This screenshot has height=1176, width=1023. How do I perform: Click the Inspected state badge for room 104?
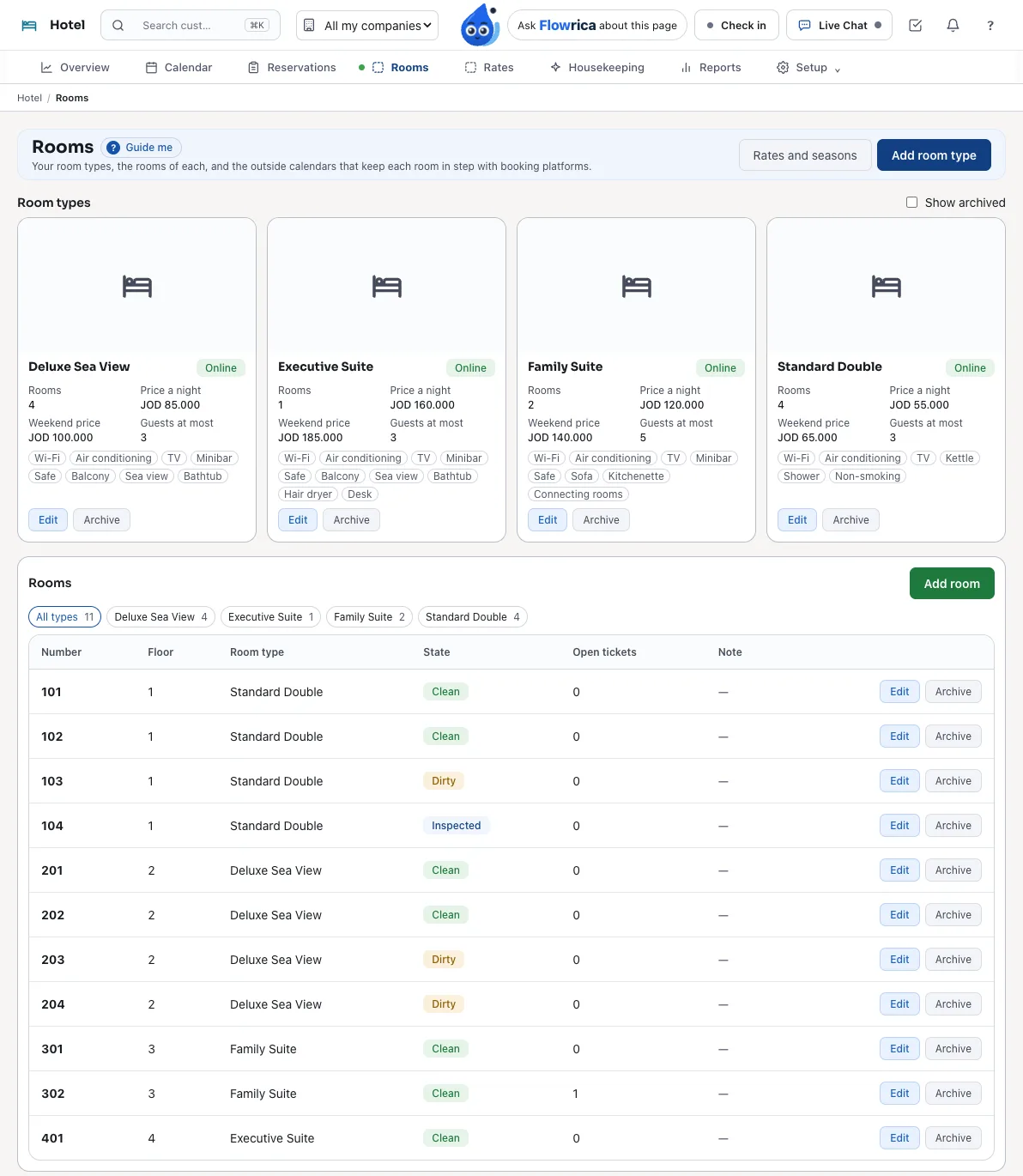457,826
